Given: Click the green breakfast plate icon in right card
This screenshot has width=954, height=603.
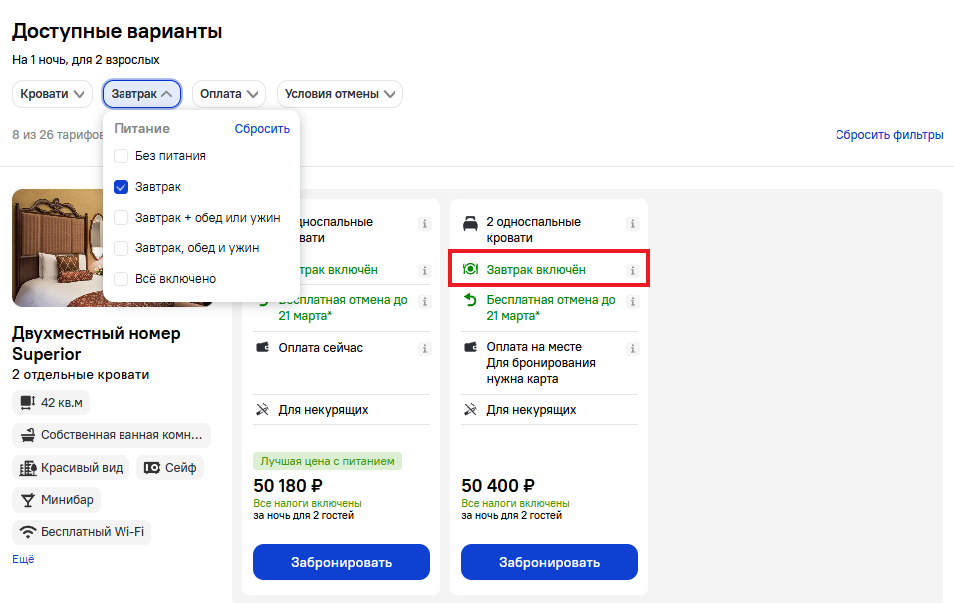Looking at the screenshot, I should click(470, 269).
